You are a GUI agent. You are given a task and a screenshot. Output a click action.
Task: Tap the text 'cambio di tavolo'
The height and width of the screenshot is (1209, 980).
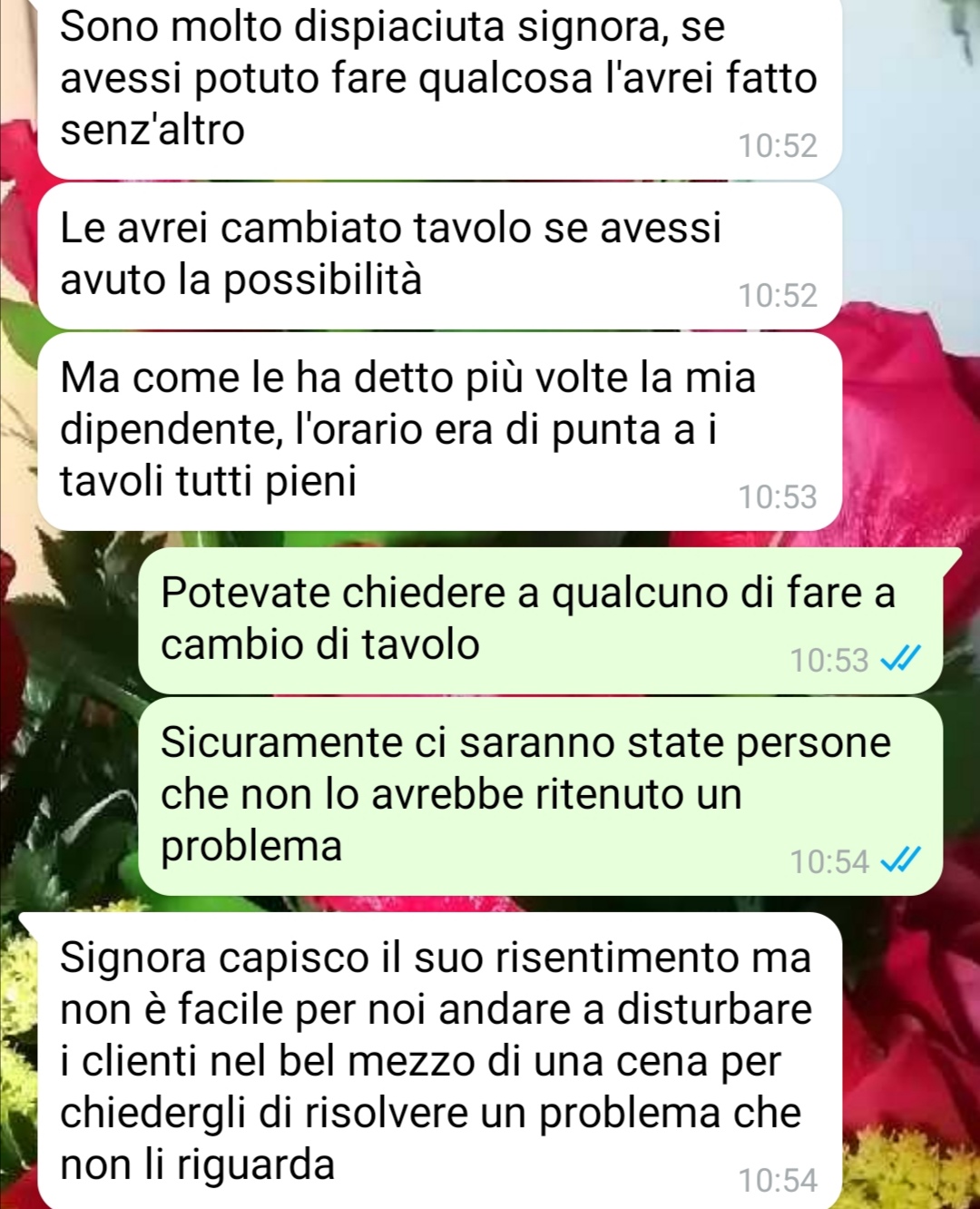[320, 644]
